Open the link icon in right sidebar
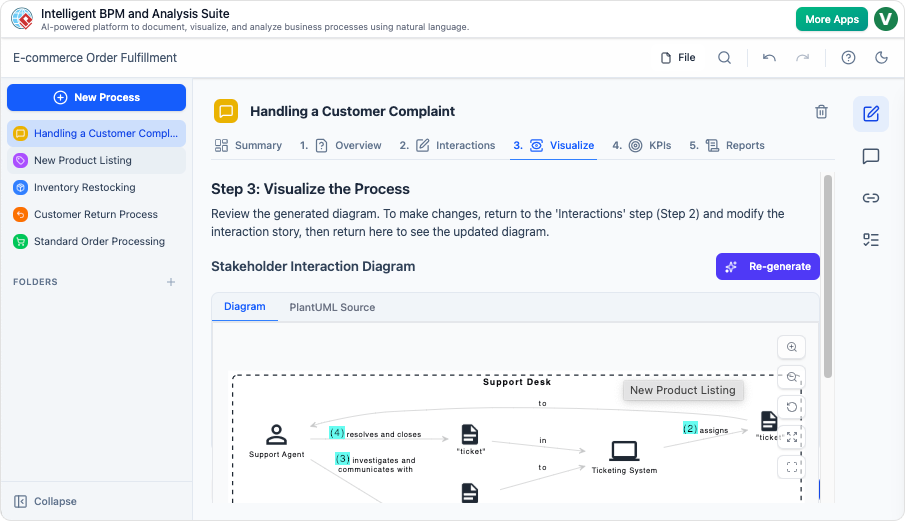Image resolution: width=905 pixels, height=521 pixels. 871,198
